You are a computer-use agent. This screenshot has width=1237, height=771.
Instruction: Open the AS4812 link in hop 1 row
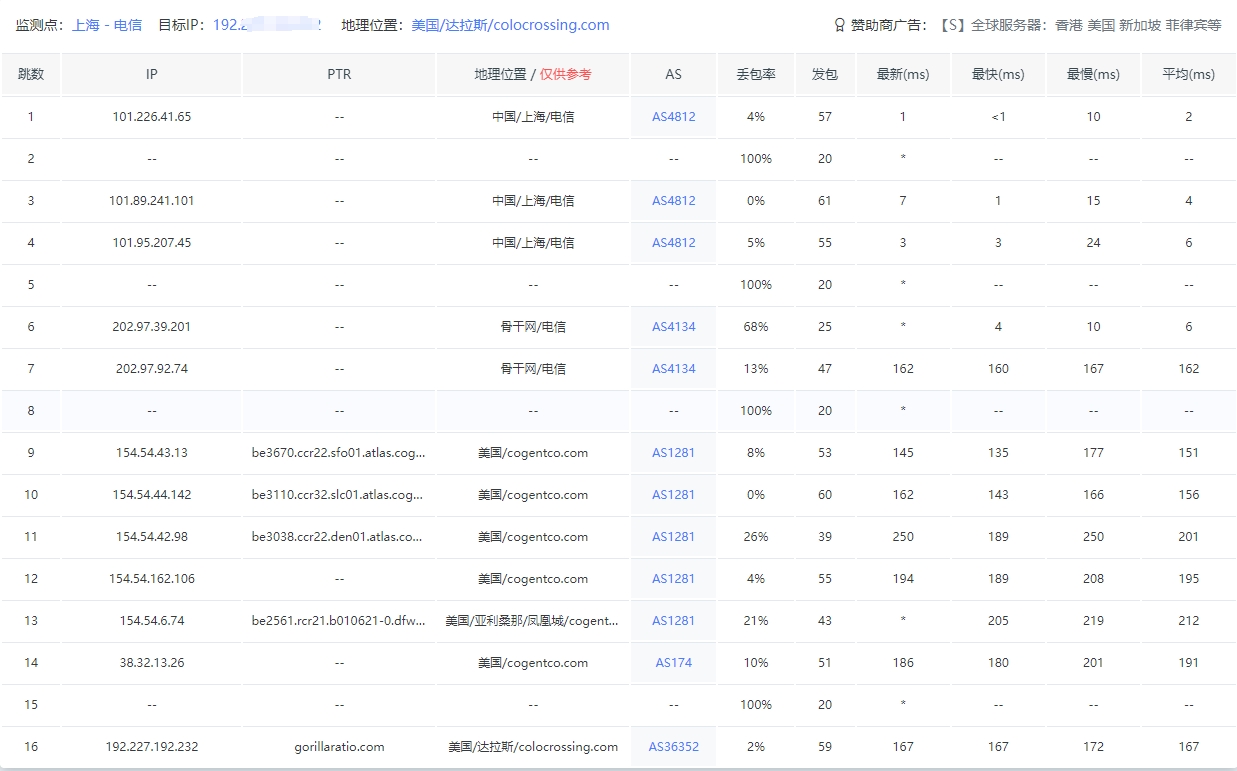coord(674,117)
